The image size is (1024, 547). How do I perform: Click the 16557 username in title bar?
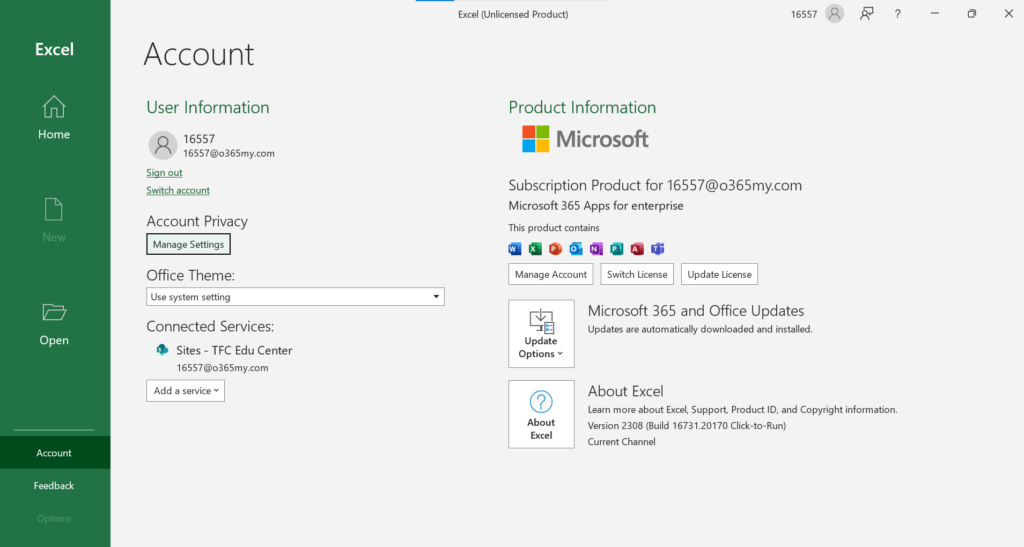(803, 14)
